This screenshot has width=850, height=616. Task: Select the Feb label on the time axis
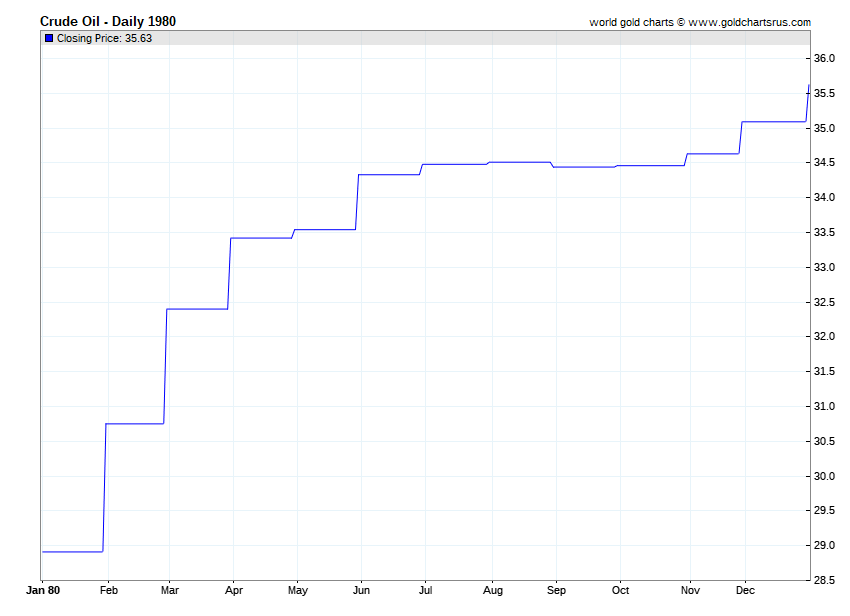coord(110,591)
